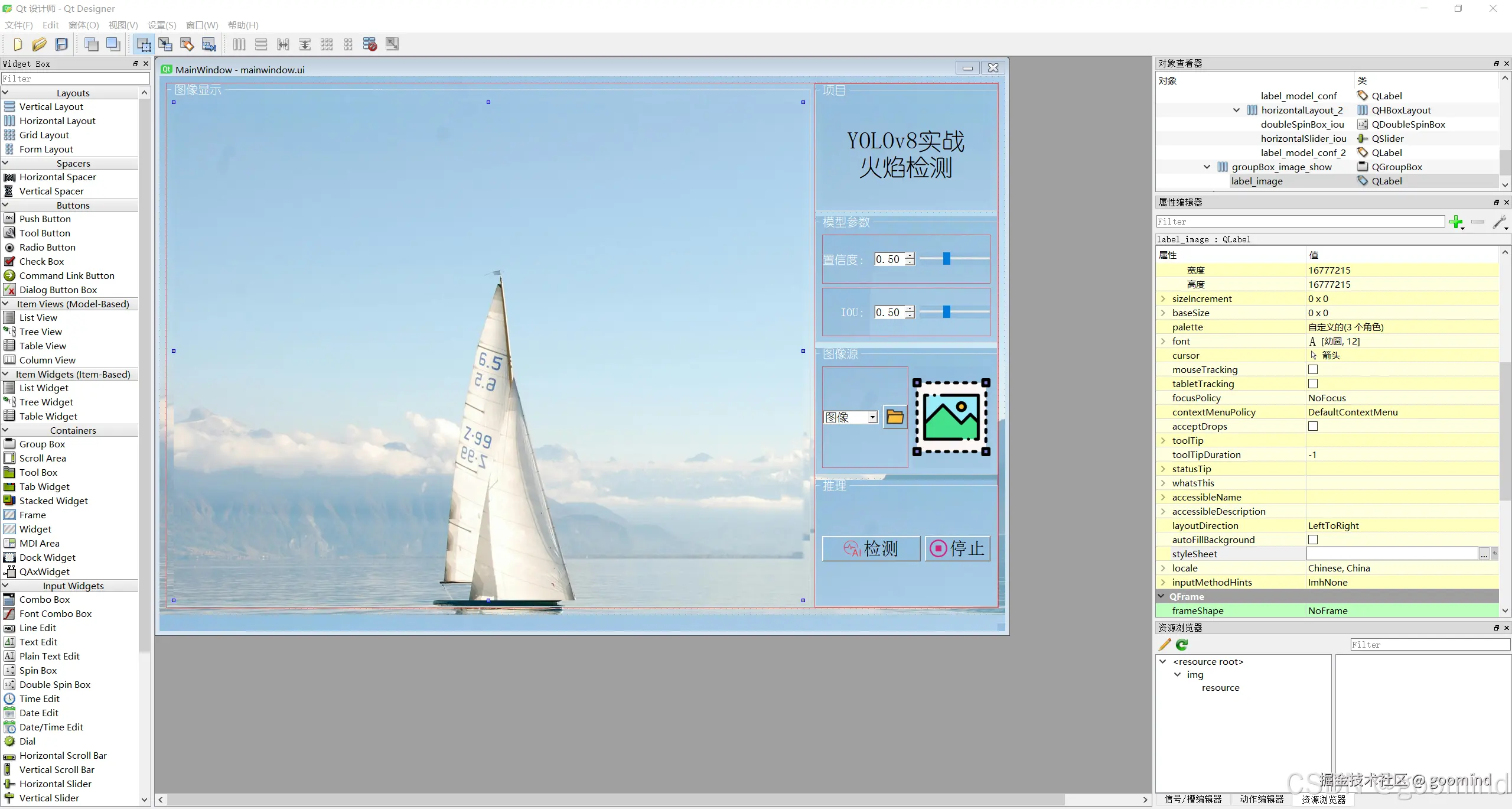This screenshot has width=1512, height=809.
Task: Enable the acceptDrops checkbox
Action: click(1313, 426)
